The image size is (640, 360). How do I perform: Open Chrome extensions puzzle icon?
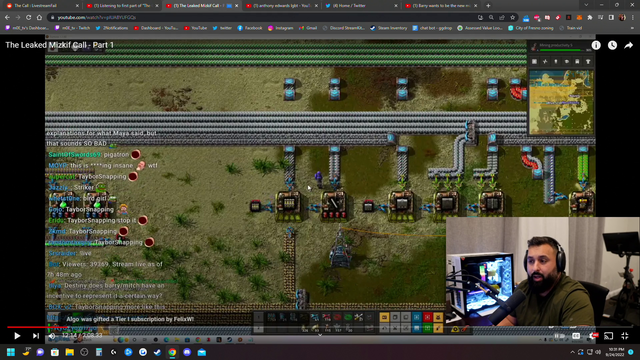(590, 18)
